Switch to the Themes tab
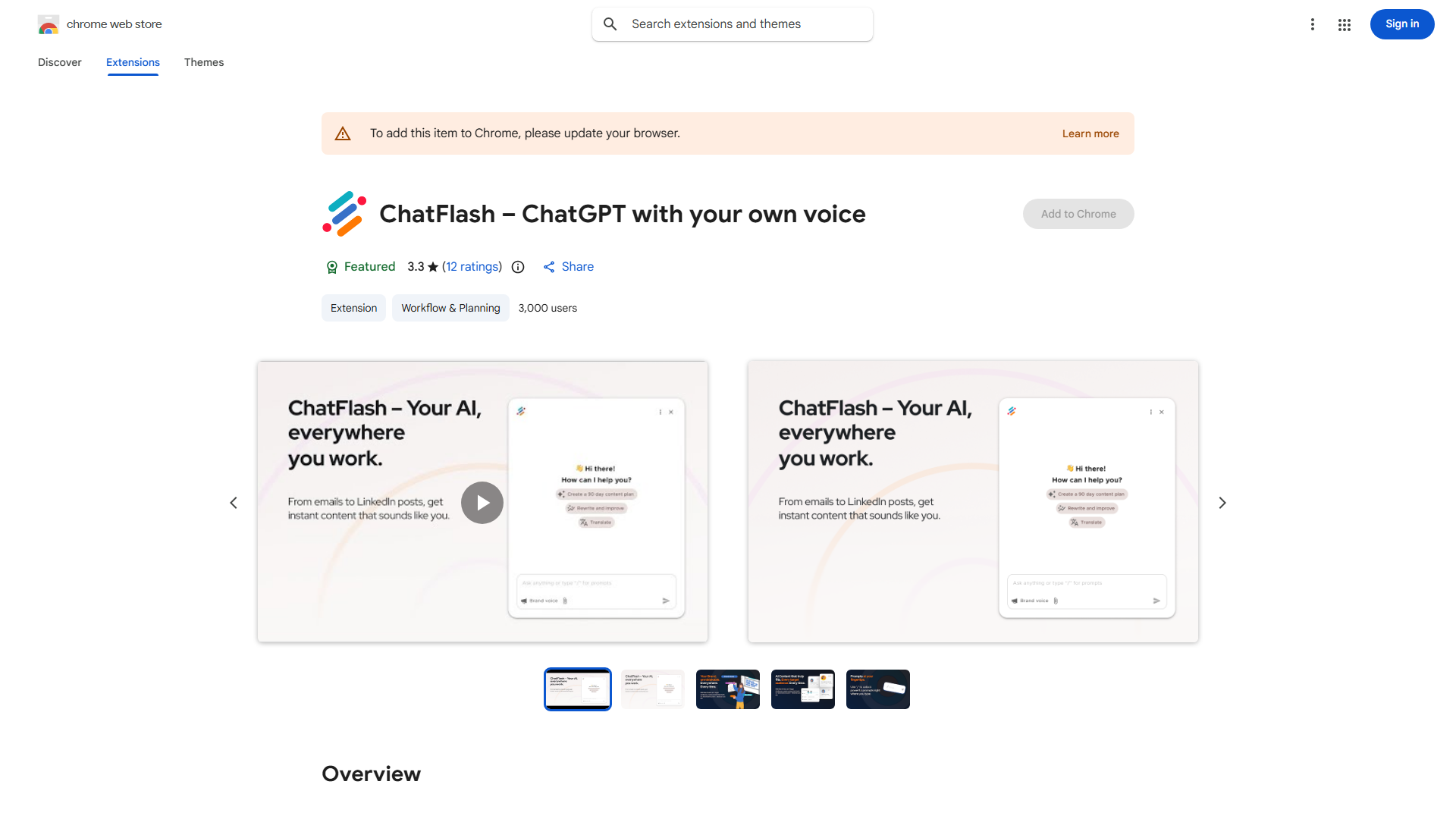The height and width of the screenshot is (819, 1456). [203, 62]
